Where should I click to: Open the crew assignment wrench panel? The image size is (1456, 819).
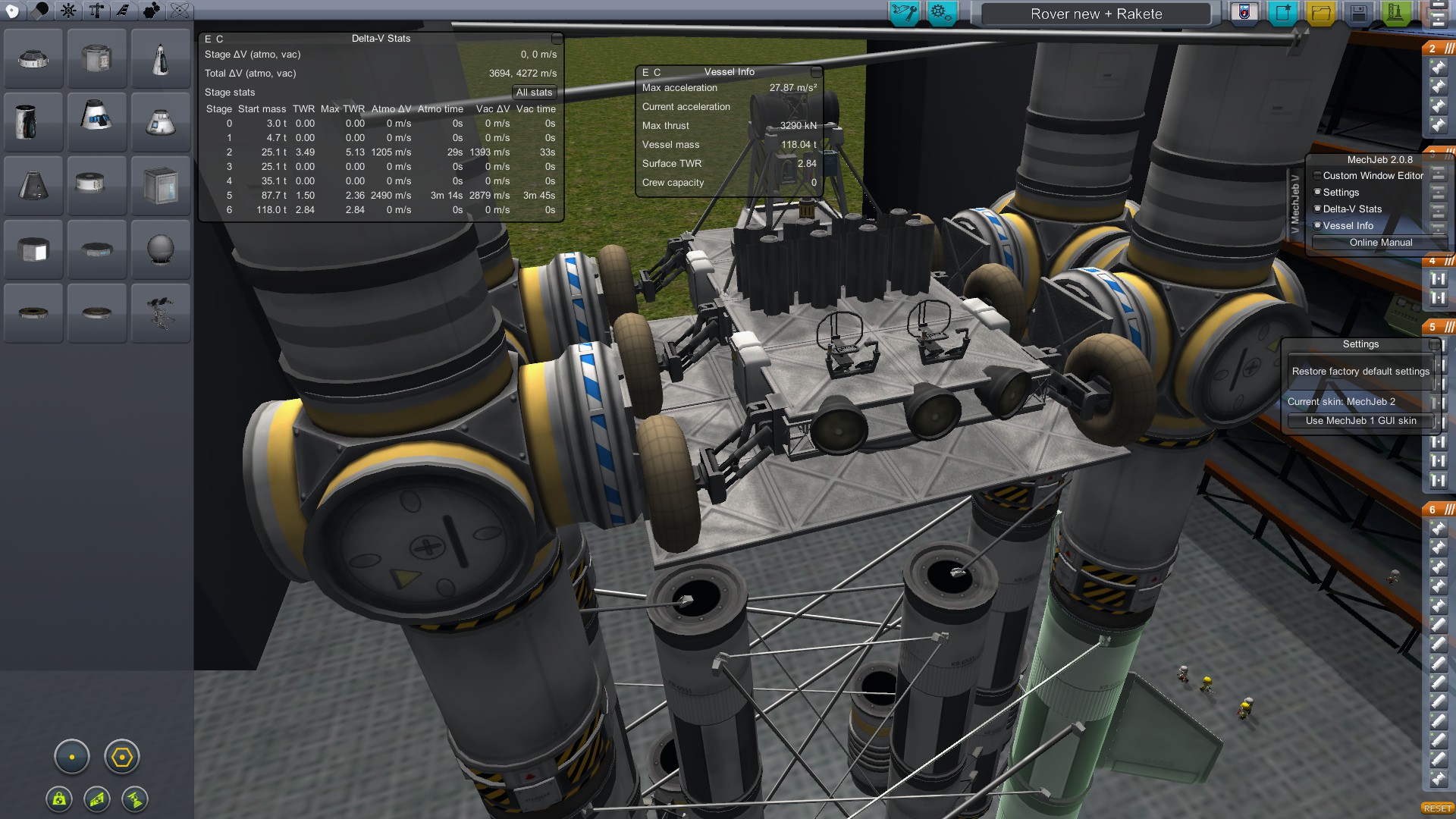[x=904, y=13]
